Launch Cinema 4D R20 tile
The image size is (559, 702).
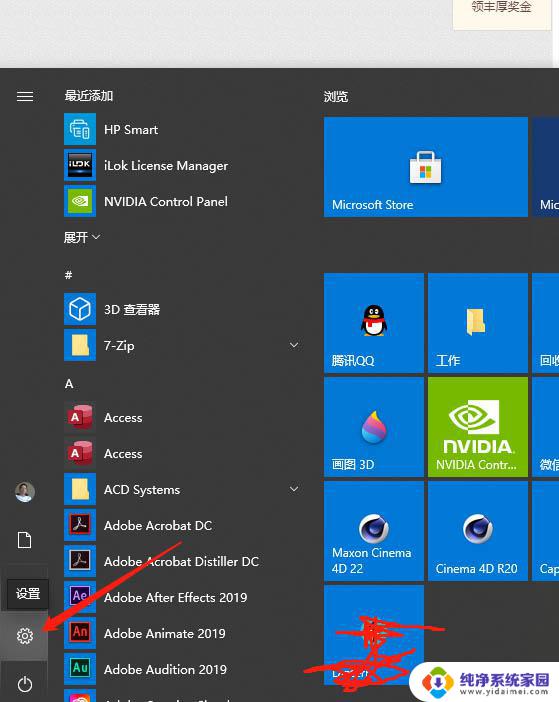[x=478, y=531]
